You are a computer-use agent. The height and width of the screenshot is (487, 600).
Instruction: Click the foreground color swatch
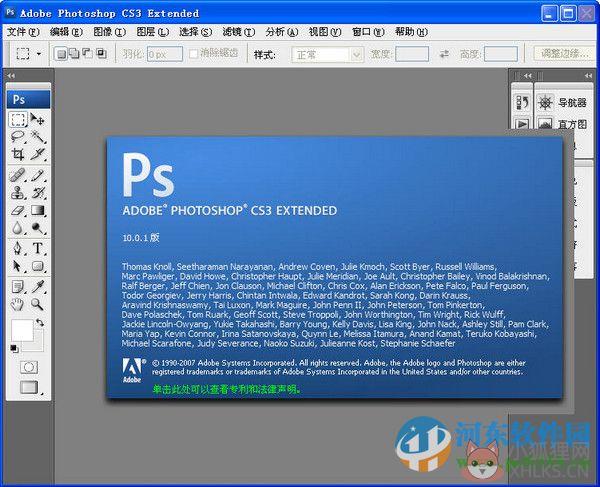pos(22,330)
